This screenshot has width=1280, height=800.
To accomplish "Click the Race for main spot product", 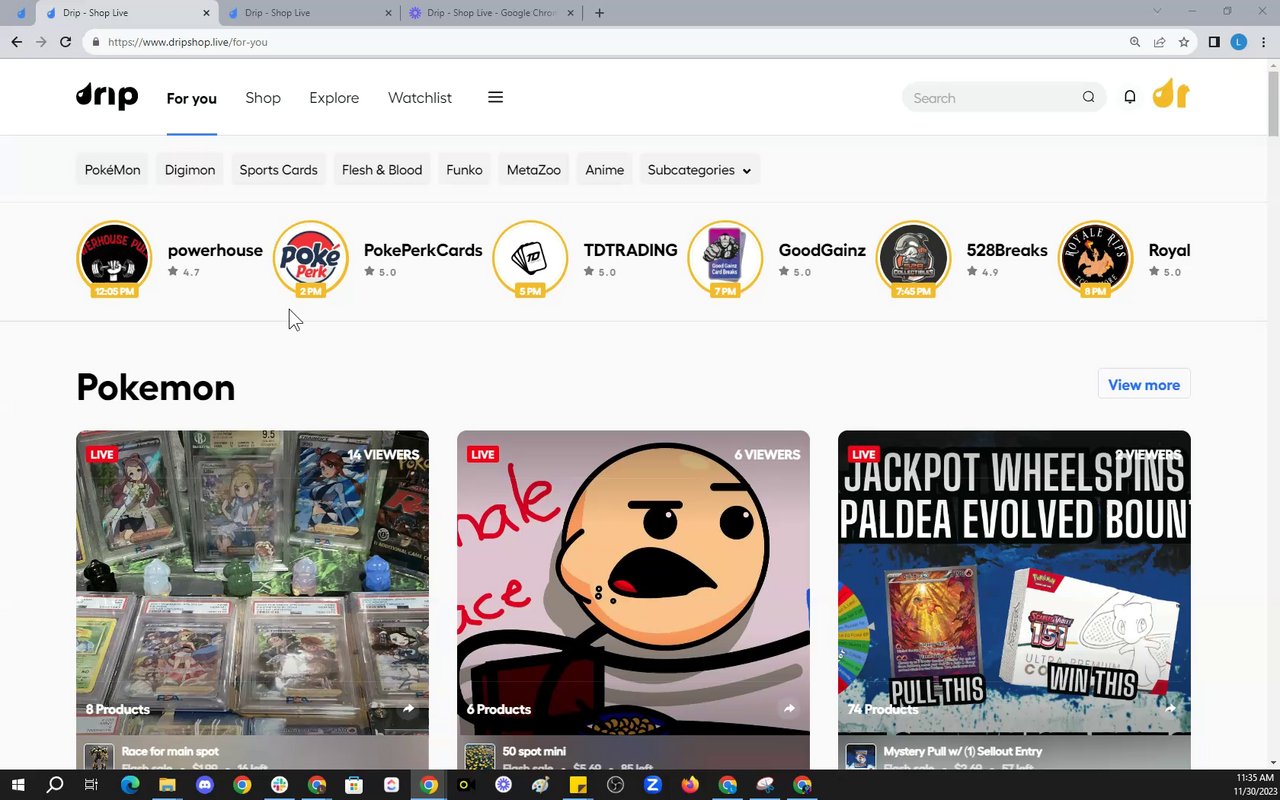I will (x=170, y=751).
